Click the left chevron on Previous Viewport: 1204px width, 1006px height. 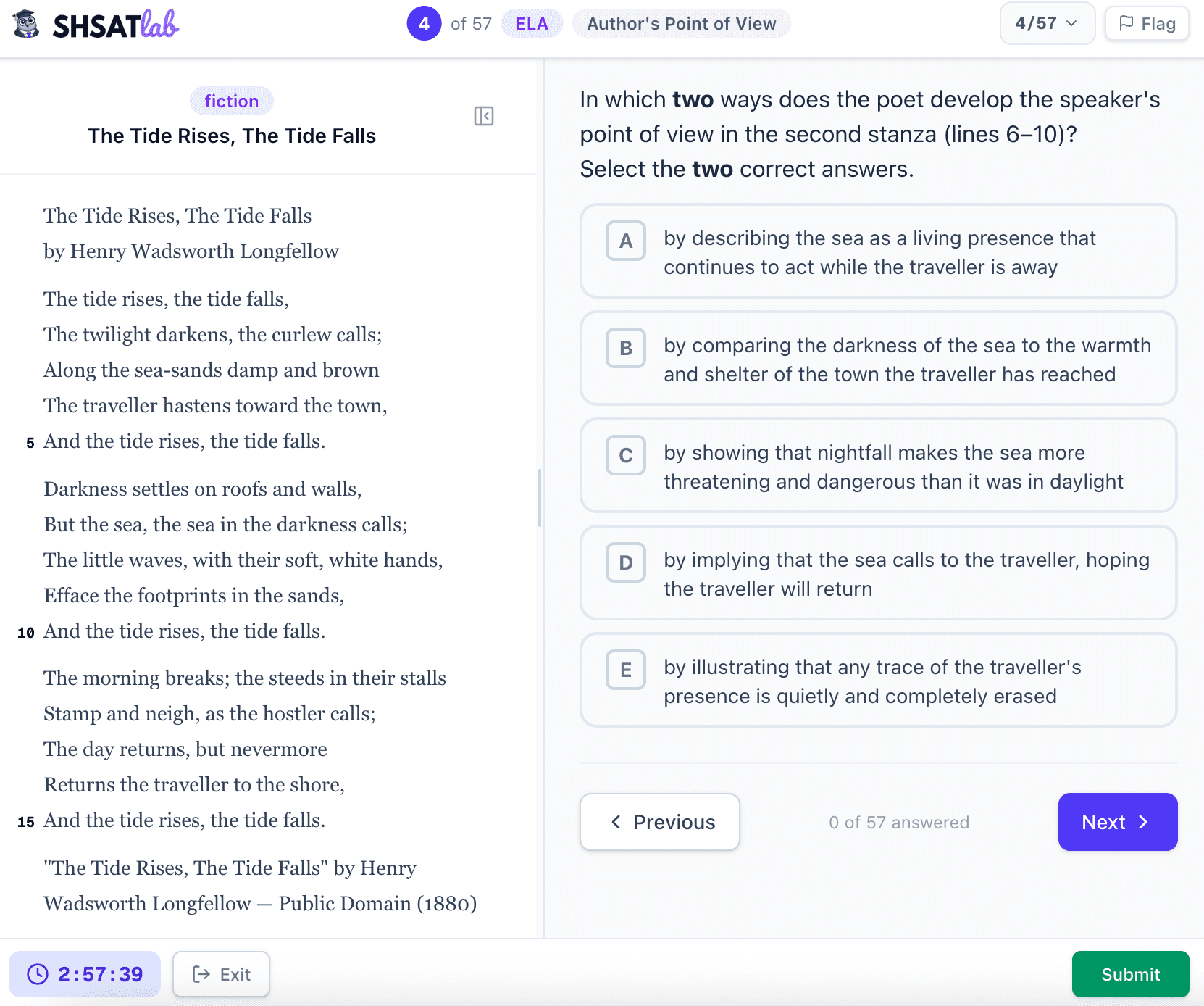click(616, 822)
